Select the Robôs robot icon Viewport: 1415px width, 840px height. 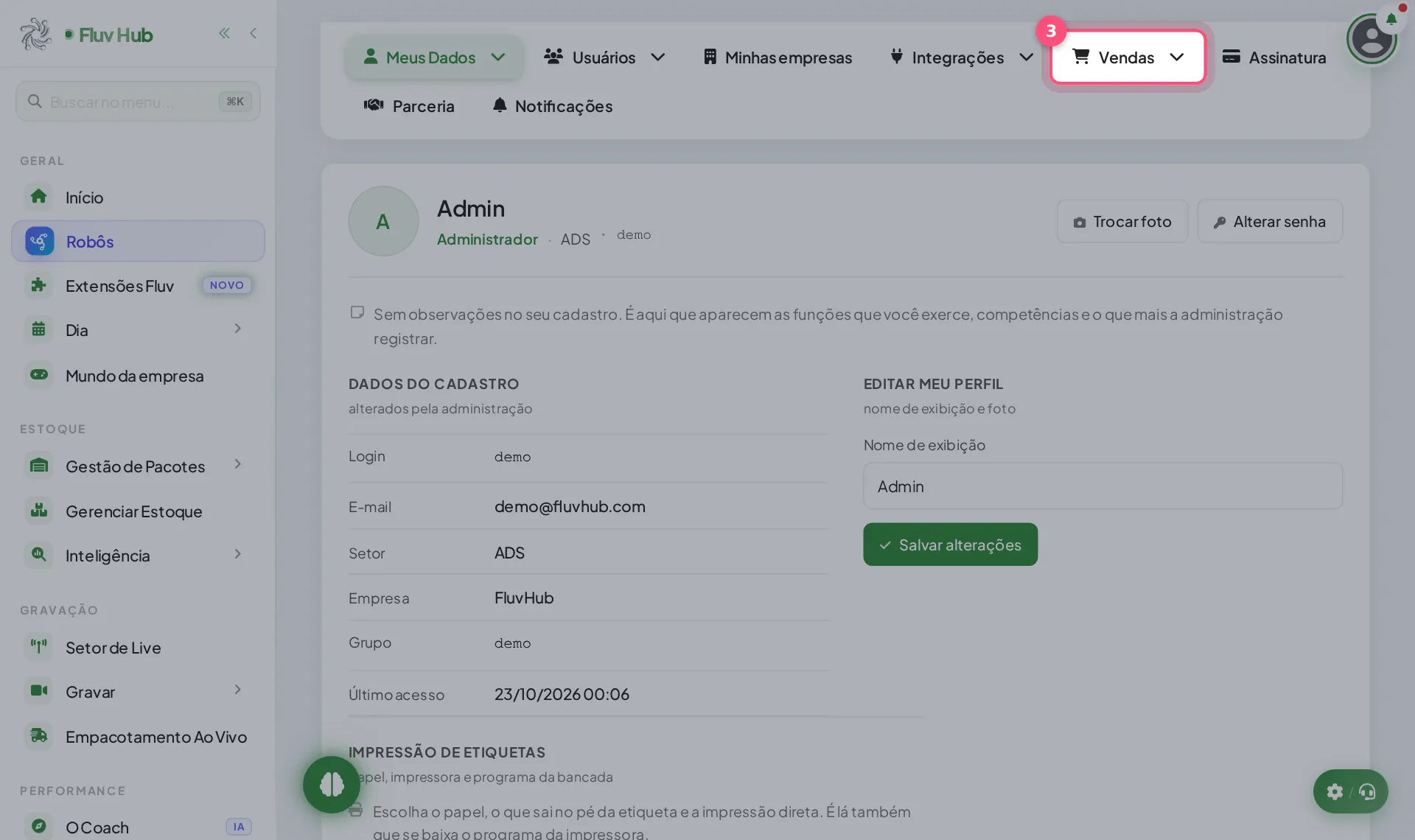pos(39,241)
